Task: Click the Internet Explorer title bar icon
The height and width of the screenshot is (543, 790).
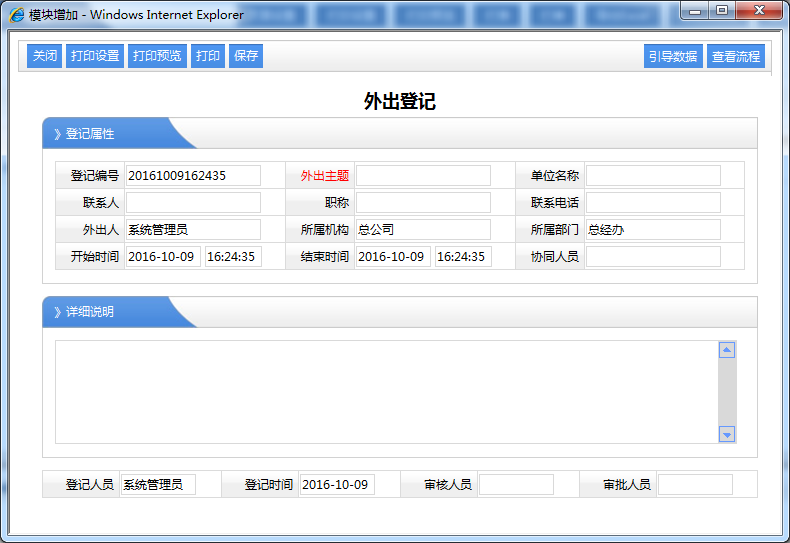Action: [17, 15]
